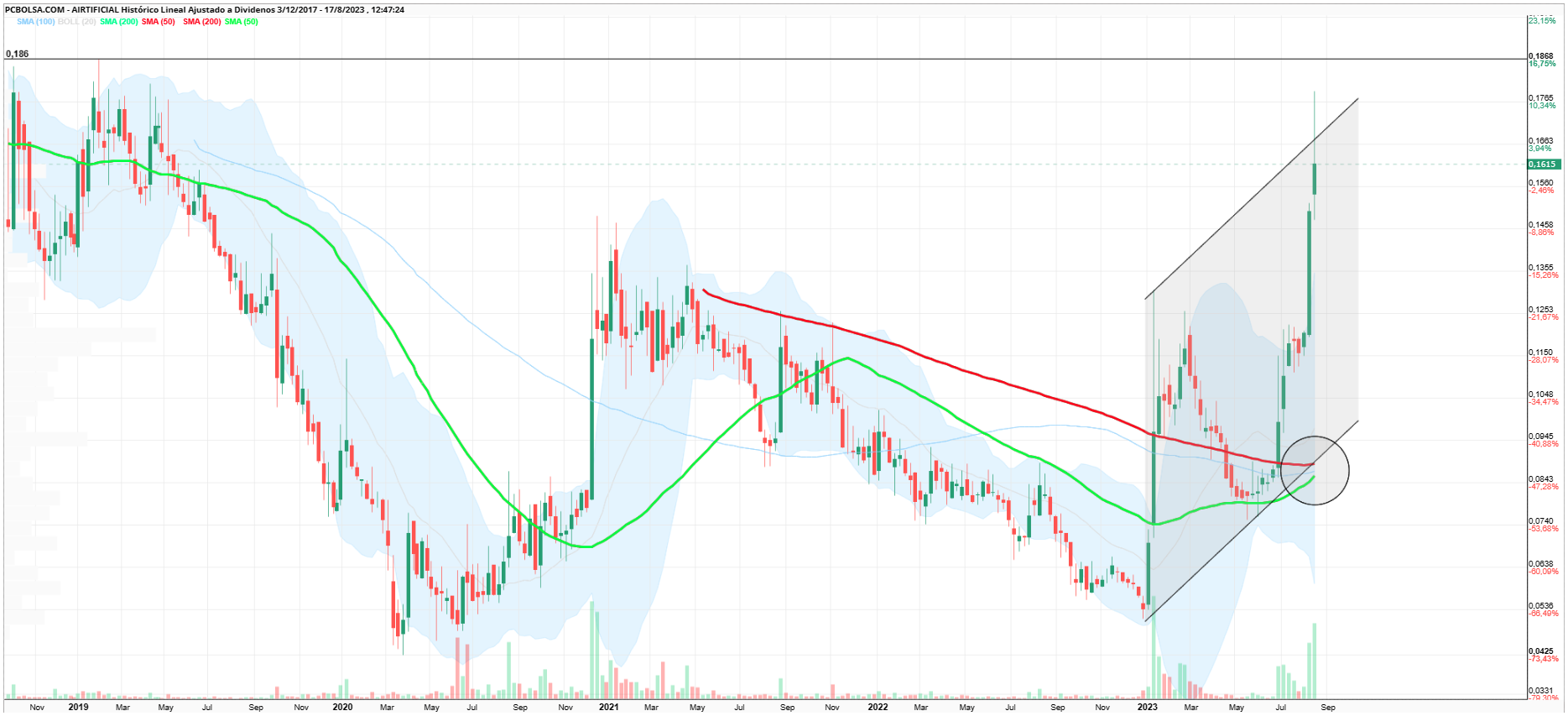Click the -21,67% percent label
The height and width of the screenshot is (716, 1568).
[x=1544, y=317]
